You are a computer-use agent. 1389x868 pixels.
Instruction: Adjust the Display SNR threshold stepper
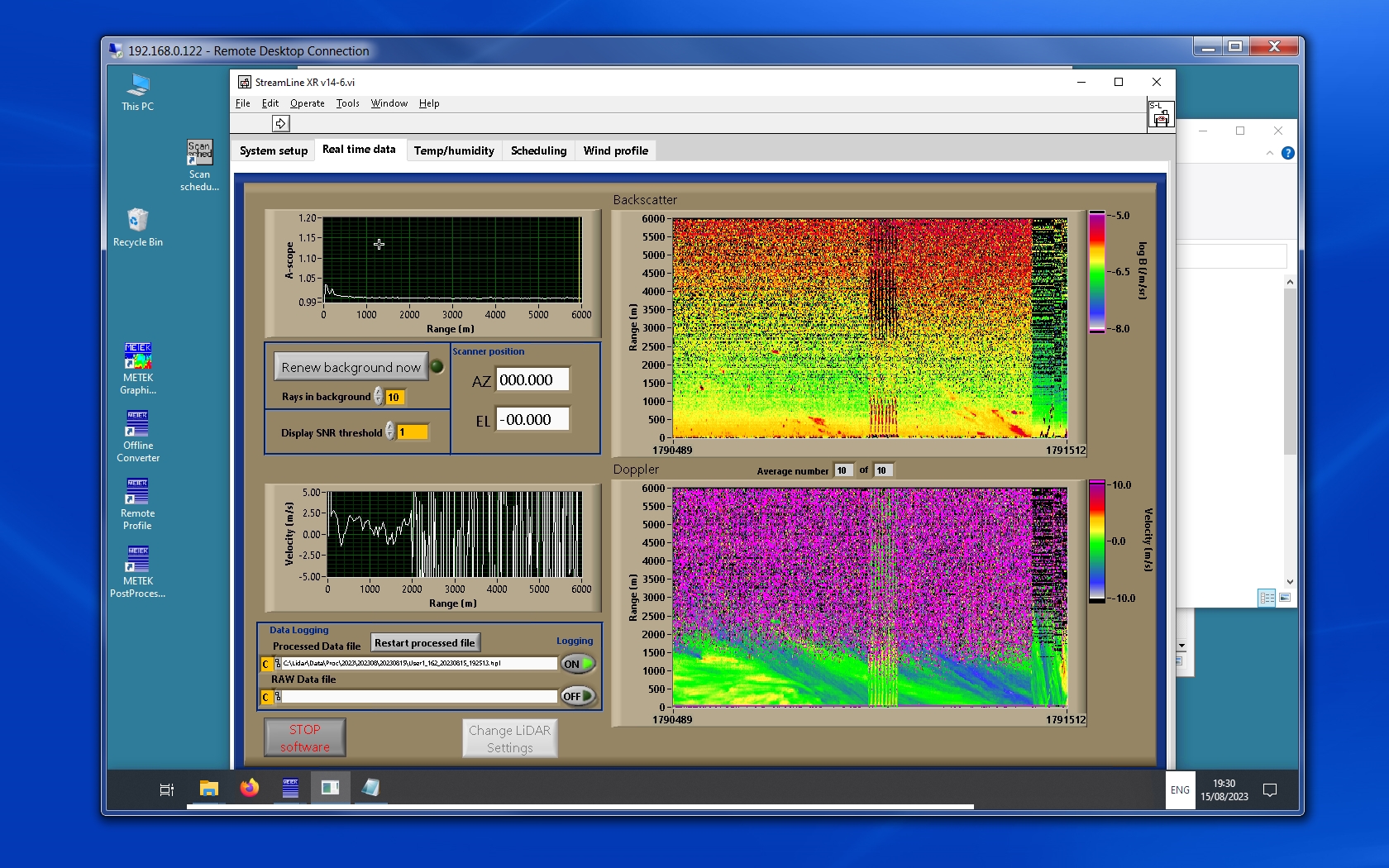(389, 432)
